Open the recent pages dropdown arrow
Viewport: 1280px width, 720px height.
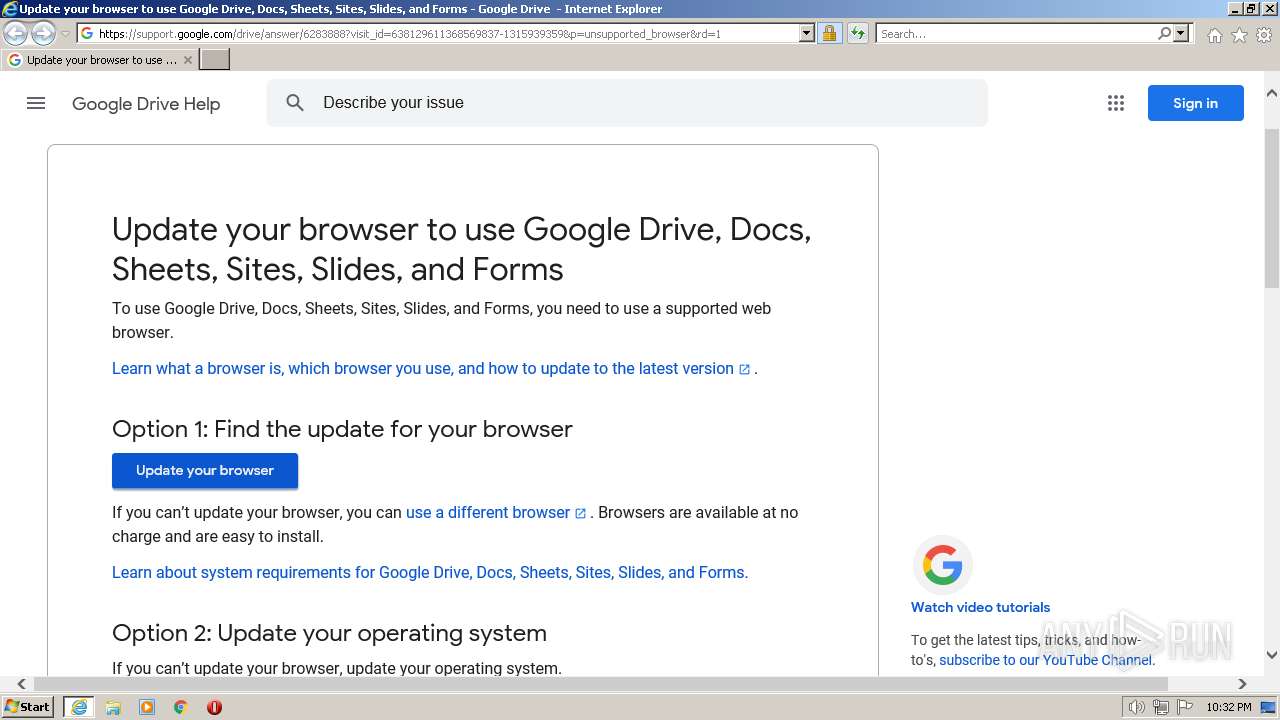pyautogui.click(x=66, y=34)
